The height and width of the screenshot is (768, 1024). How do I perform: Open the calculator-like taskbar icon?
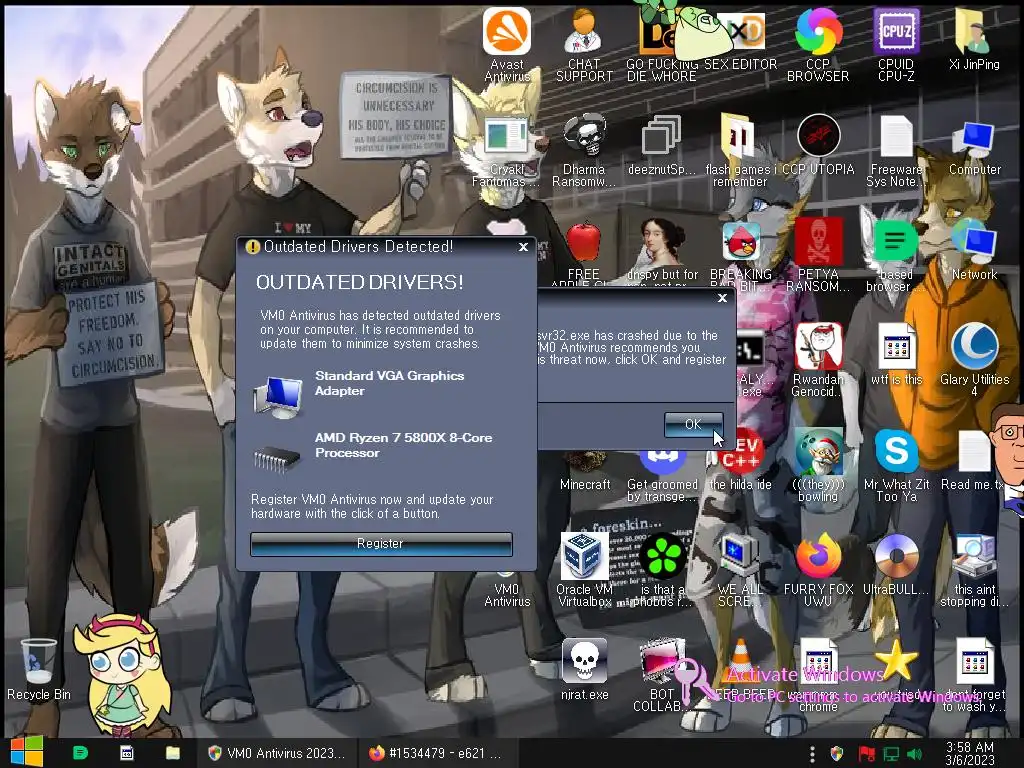click(x=127, y=753)
